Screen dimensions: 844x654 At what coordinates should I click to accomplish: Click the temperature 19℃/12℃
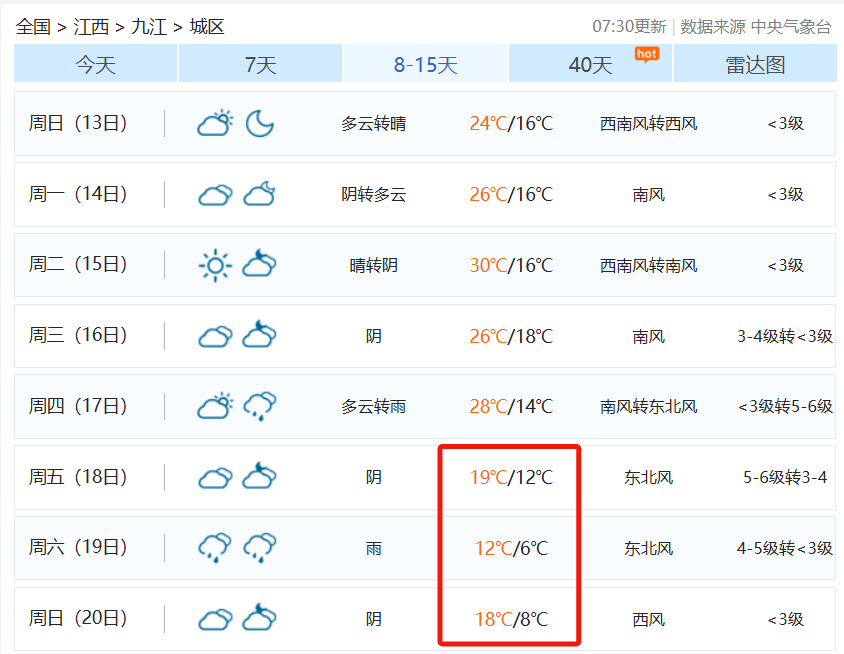coord(511,477)
